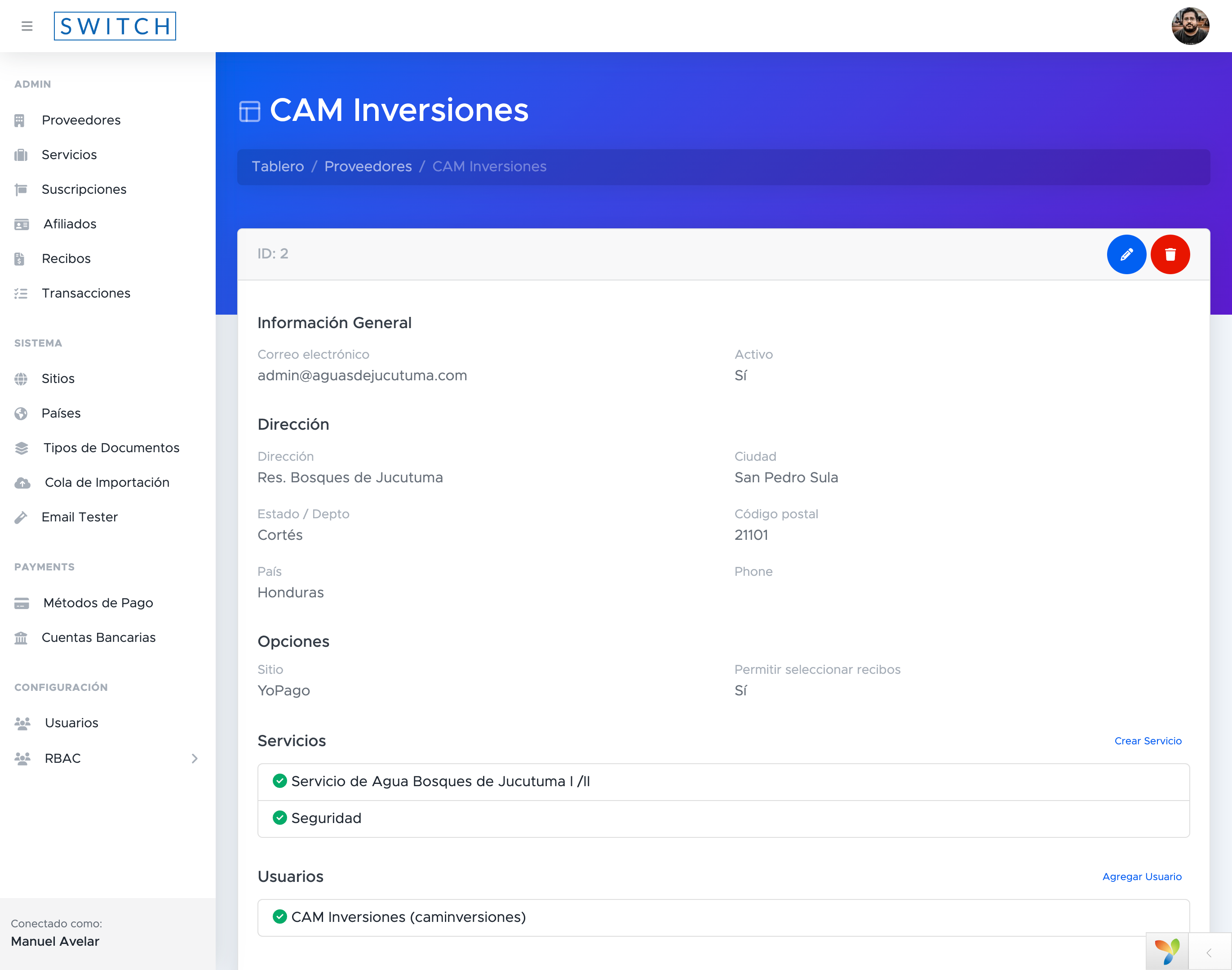This screenshot has height=970, width=1232.
Task: Click the Cola de Importación cloud icon
Action: [x=22, y=483]
